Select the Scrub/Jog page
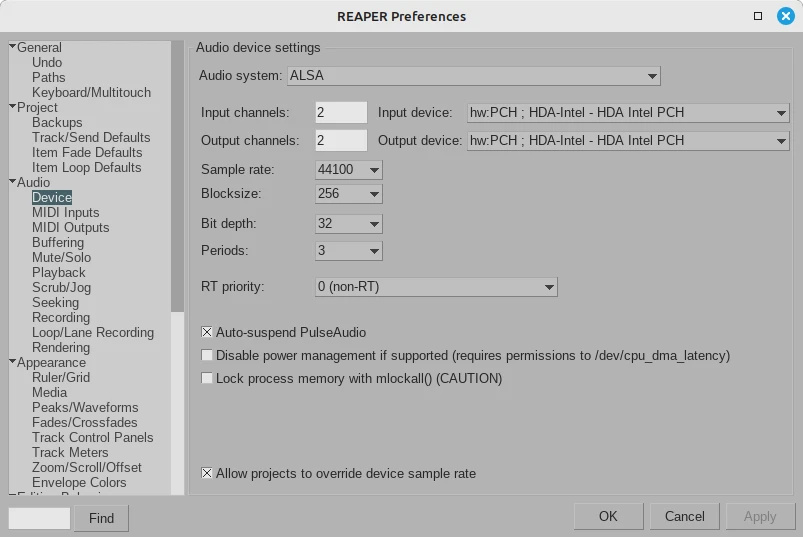Viewport: 803px width, 537px height. coord(61,288)
